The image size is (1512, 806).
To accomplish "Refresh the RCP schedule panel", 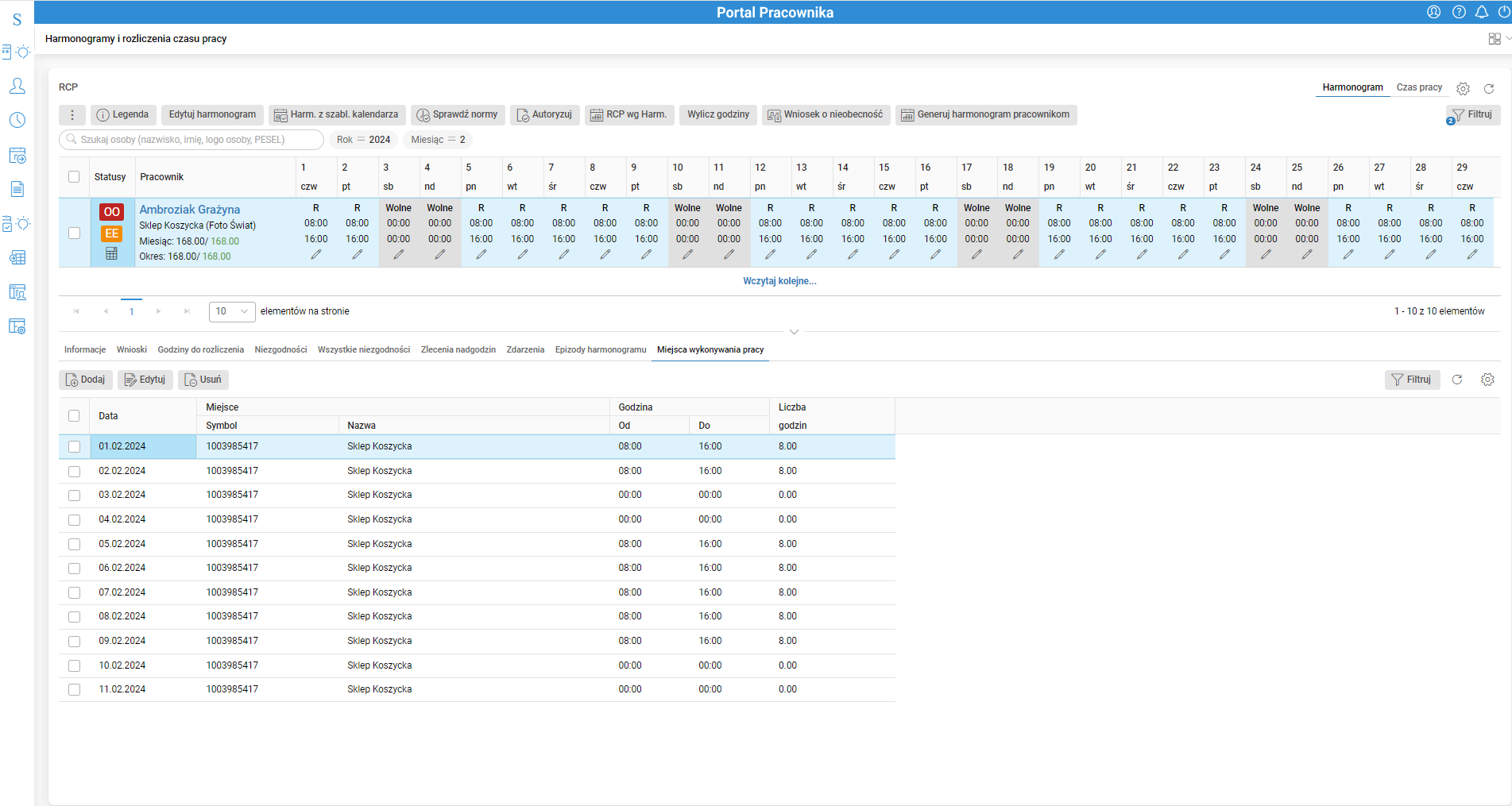I will click(x=1489, y=88).
